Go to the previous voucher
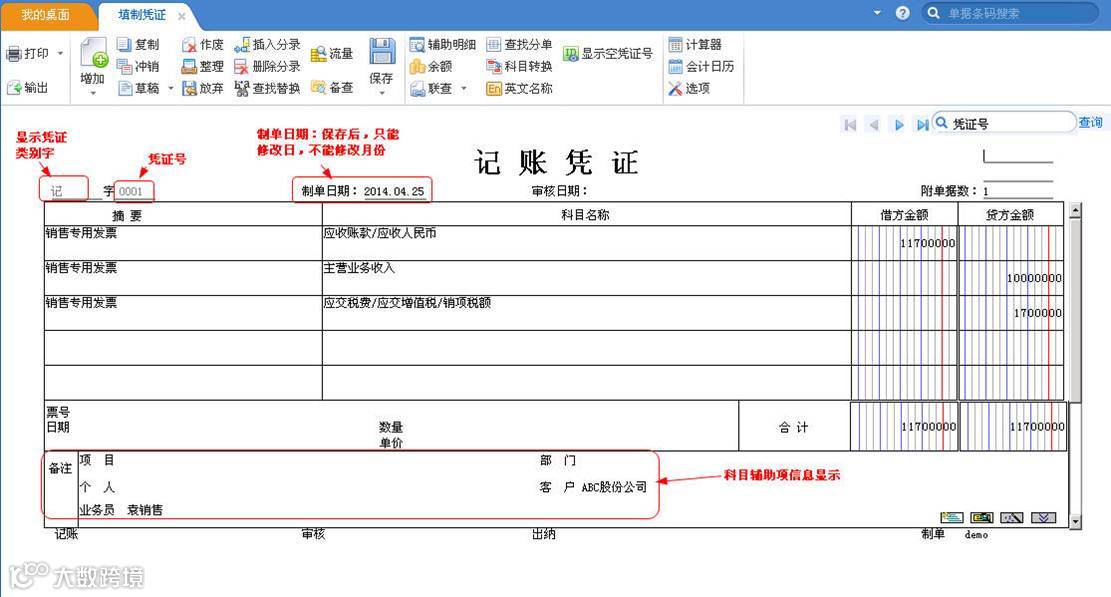The image size is (1111, 597). tap(874, 125)
